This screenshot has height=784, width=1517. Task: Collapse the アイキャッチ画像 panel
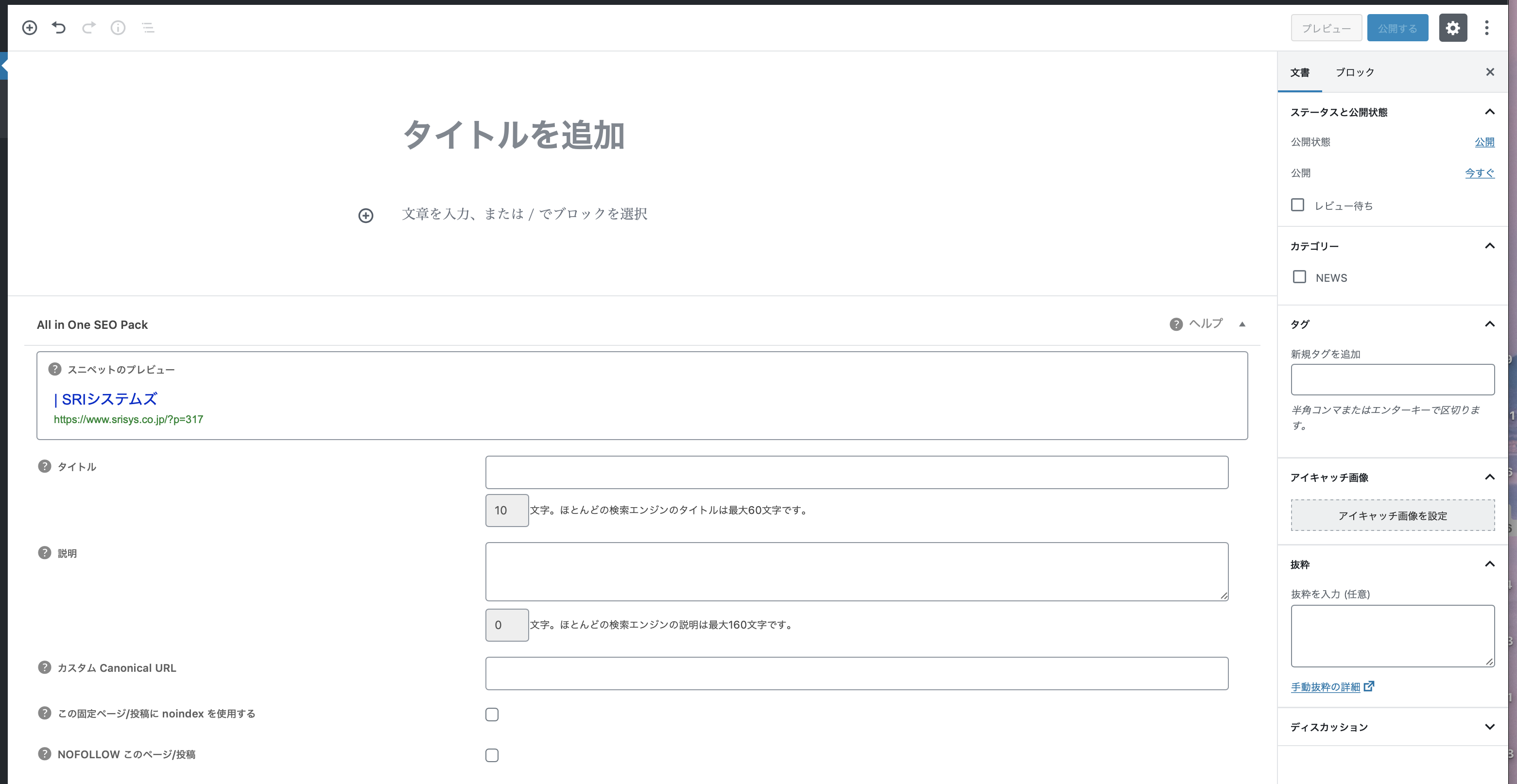(x=1489, y=477)
